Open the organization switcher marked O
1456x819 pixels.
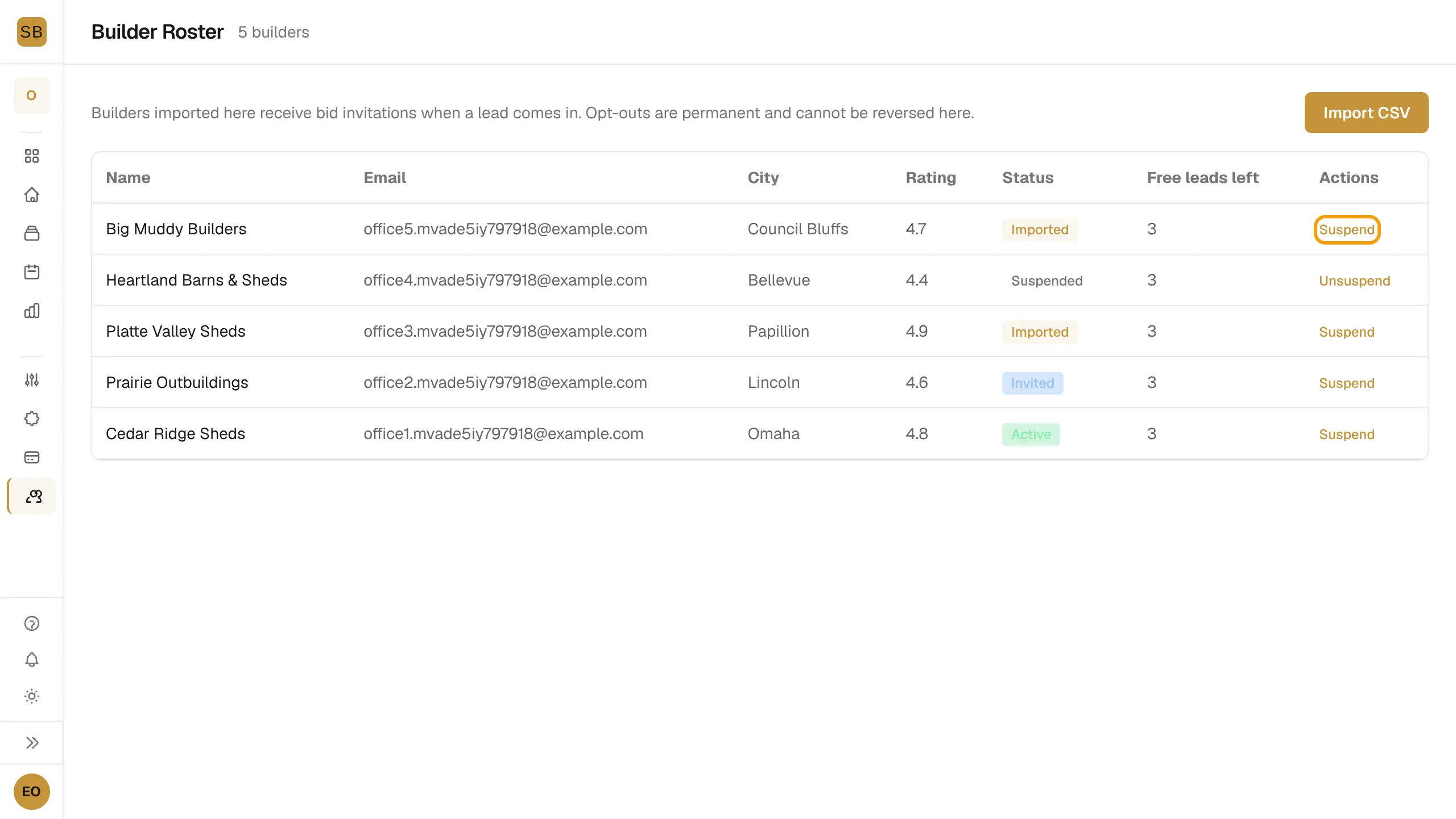click(x=32, y=96)
